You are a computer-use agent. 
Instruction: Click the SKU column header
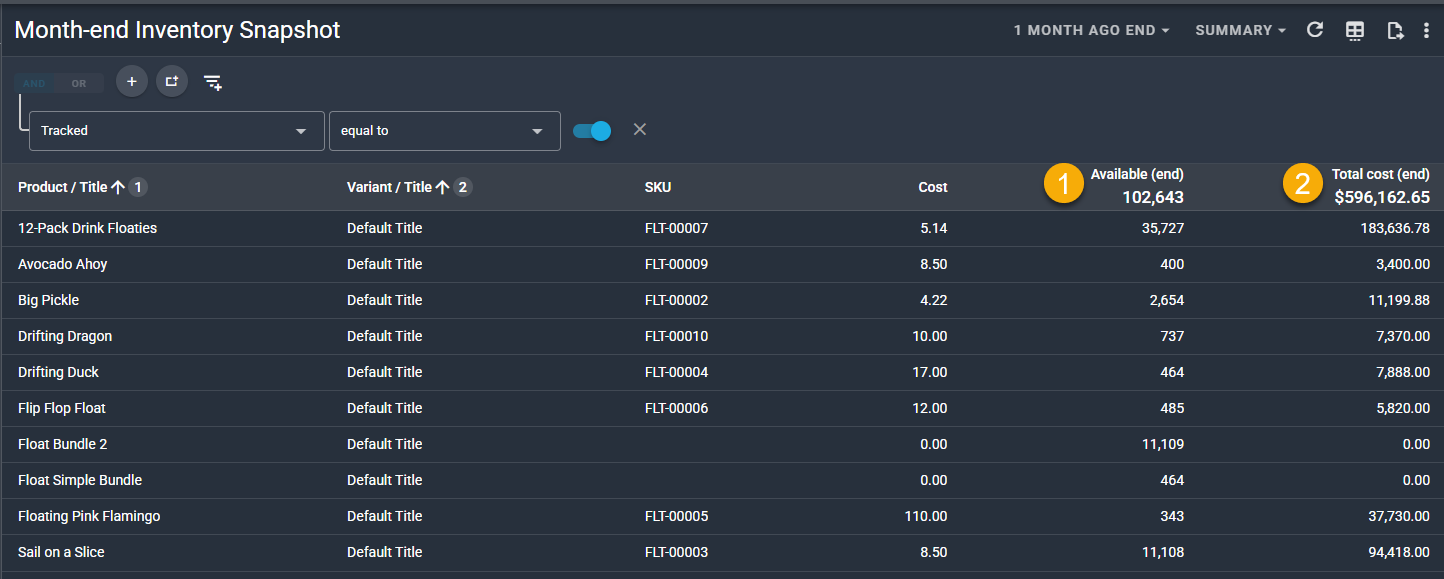658,187
